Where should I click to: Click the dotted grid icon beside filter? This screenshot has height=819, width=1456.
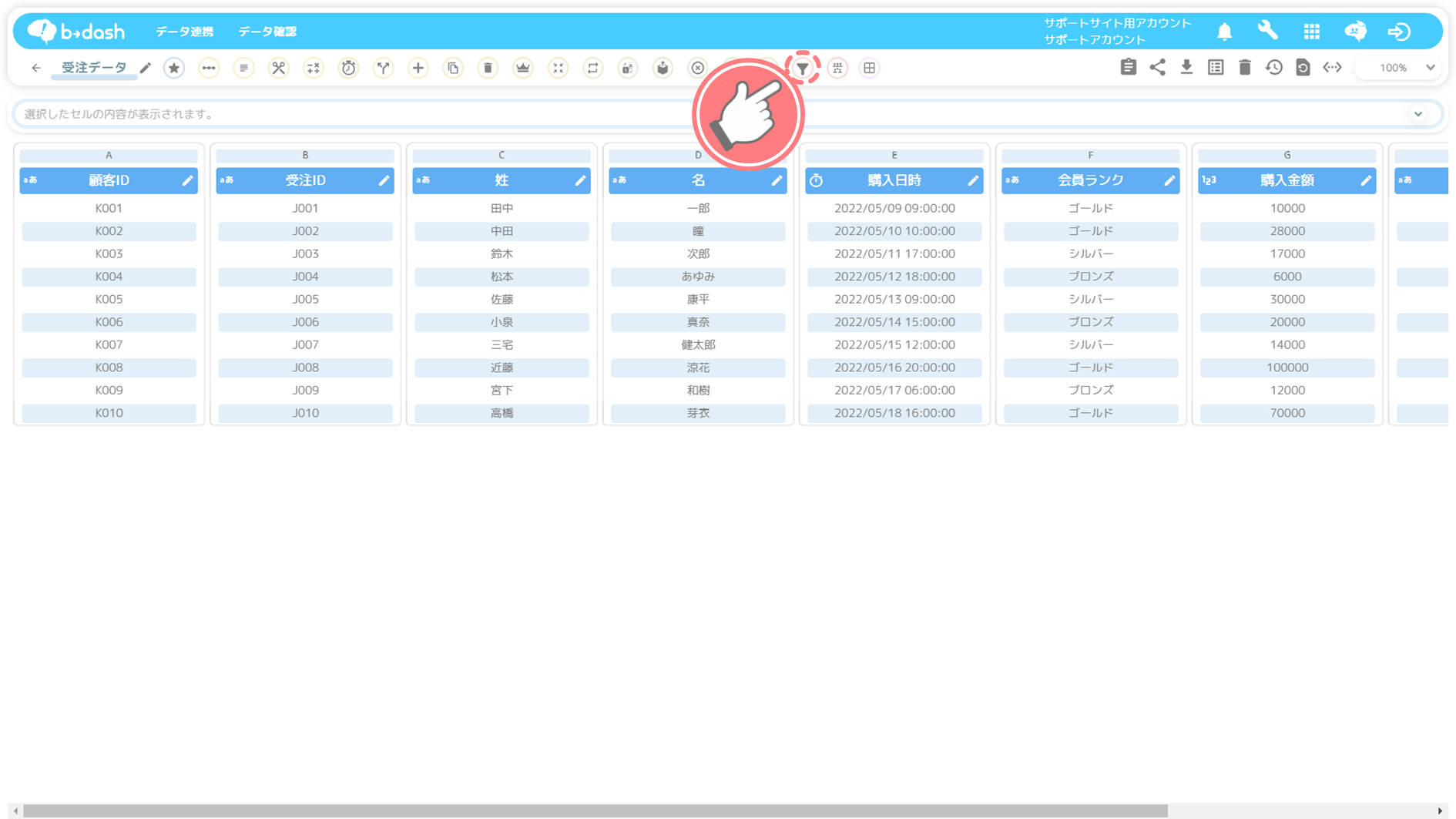tap(837, 68)
